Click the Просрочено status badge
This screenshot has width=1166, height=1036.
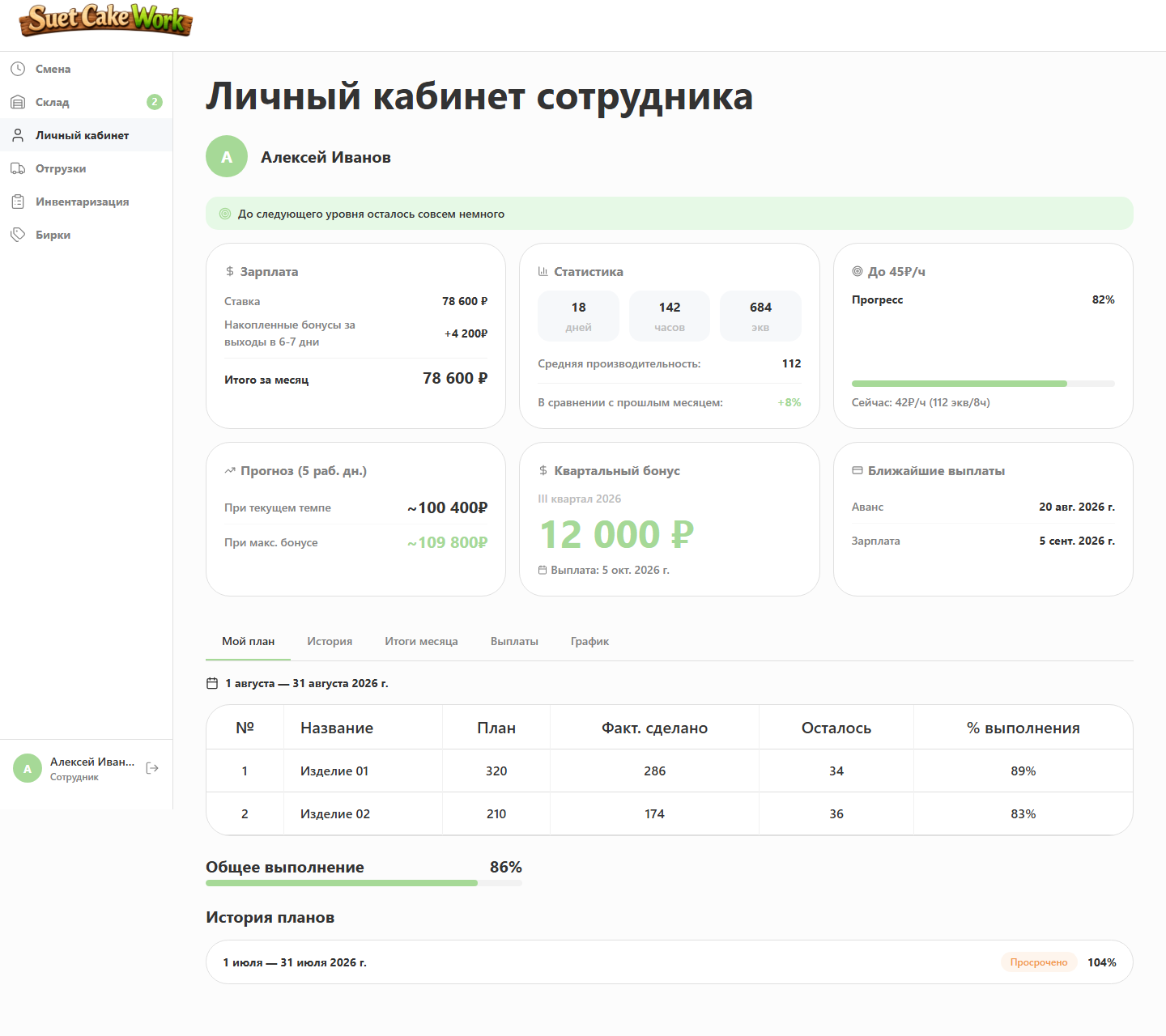point(1039,962)
